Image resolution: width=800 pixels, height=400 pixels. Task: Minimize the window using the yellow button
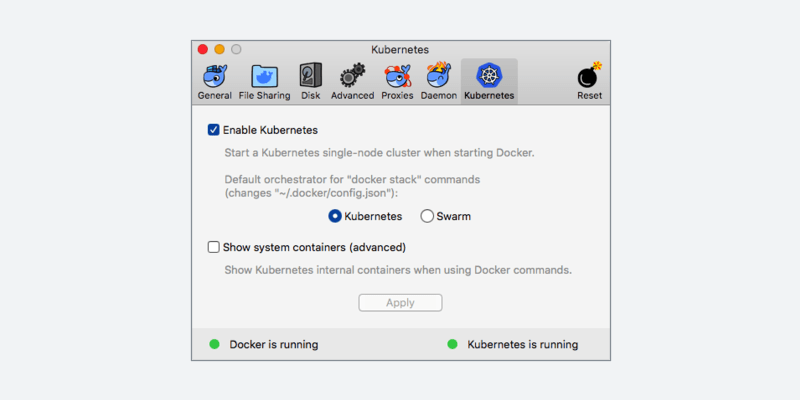pyautogui.click(x=220, y=49)
